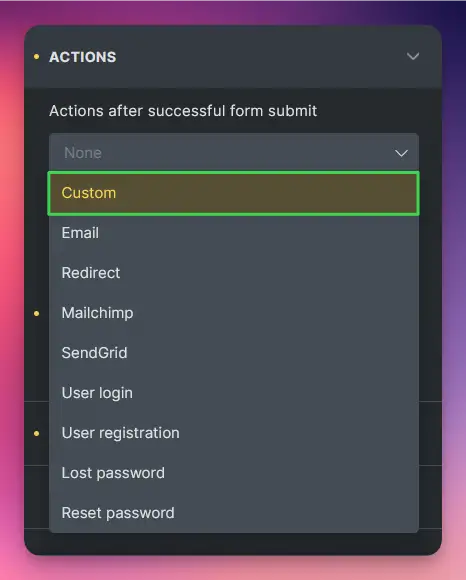Choose the SendGrid action
This screenshot has width=466, height=580.
coord(234,353)
